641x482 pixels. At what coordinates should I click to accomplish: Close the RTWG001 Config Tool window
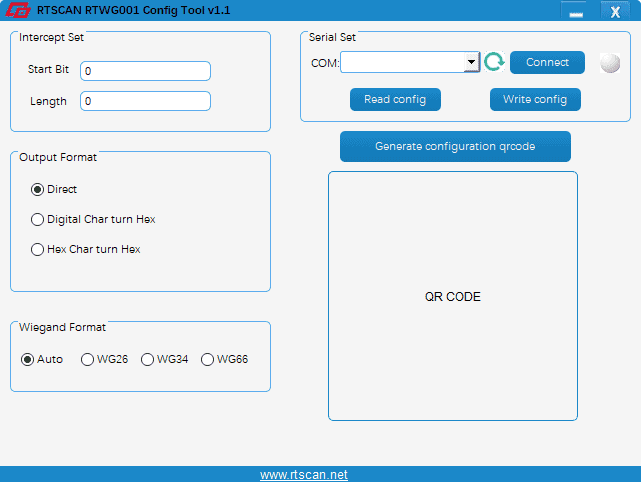point(615,11)
